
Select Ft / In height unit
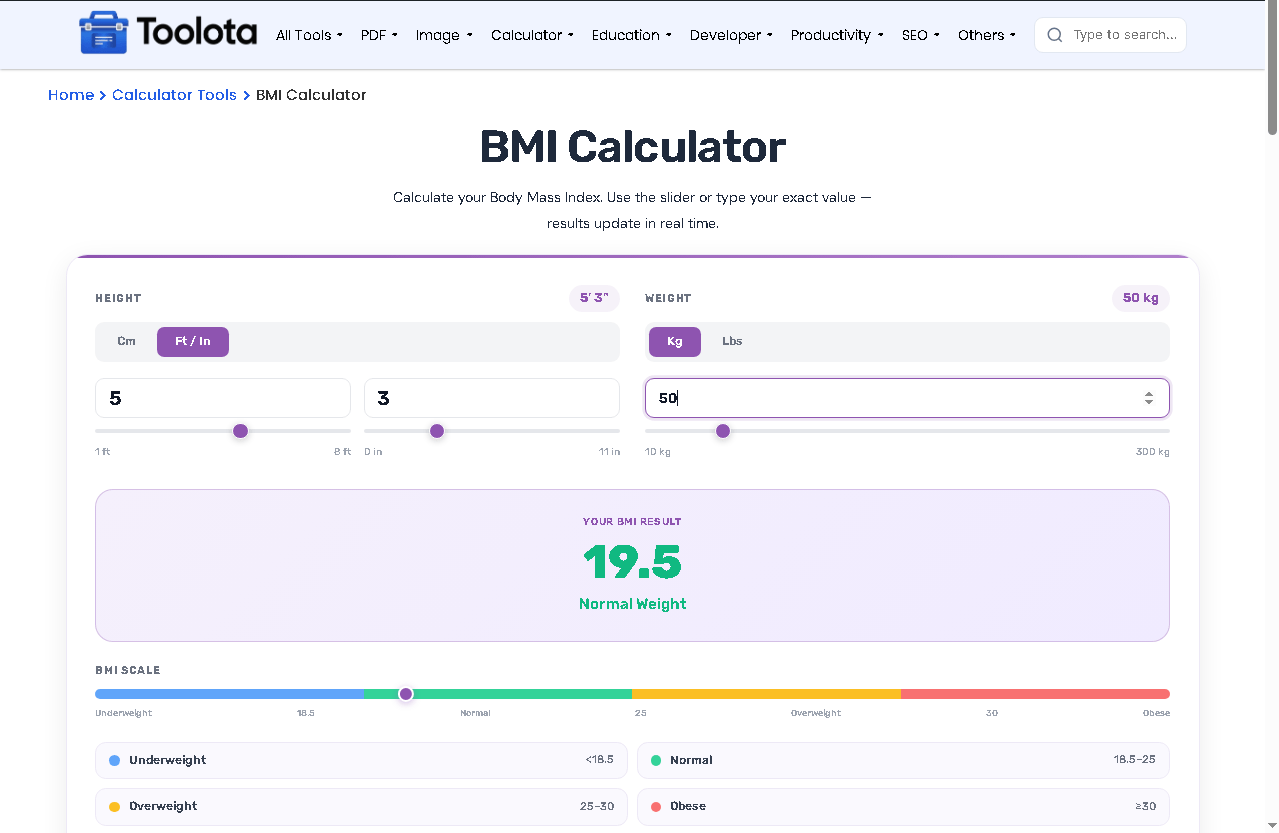(193, 342)
